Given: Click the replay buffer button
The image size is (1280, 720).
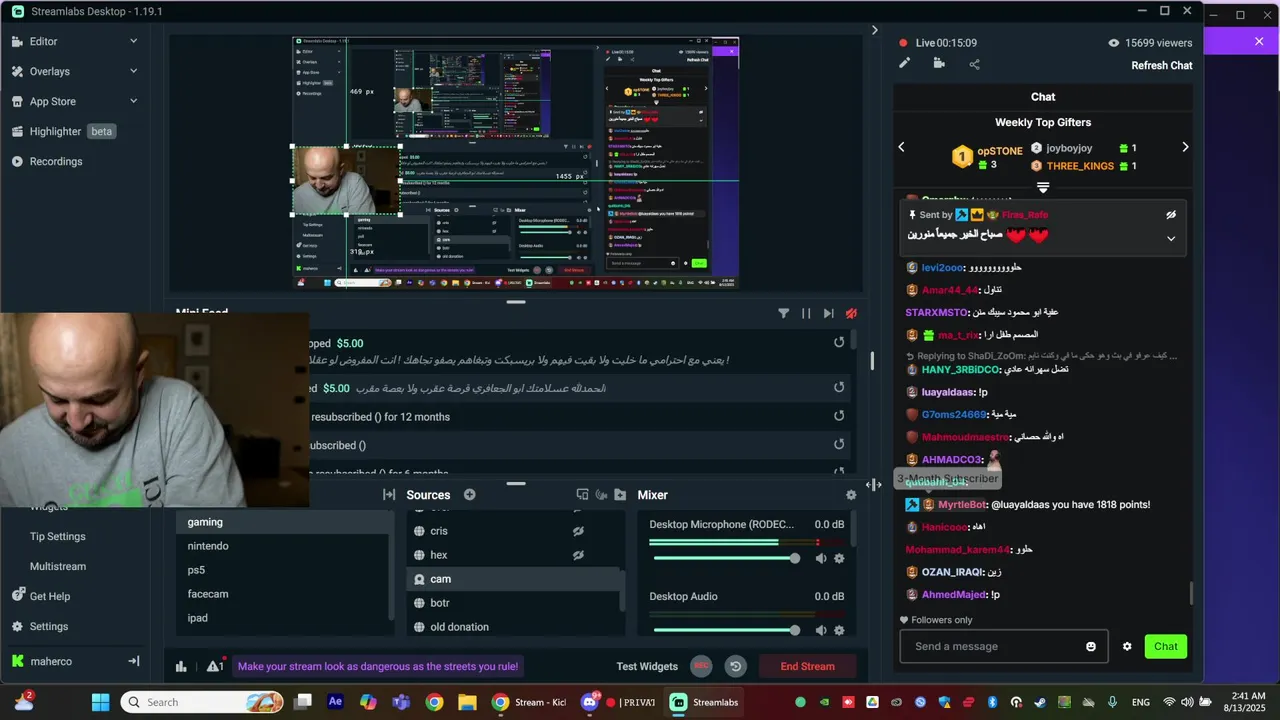Looking at the screenshot, I should tap(736, 666).
